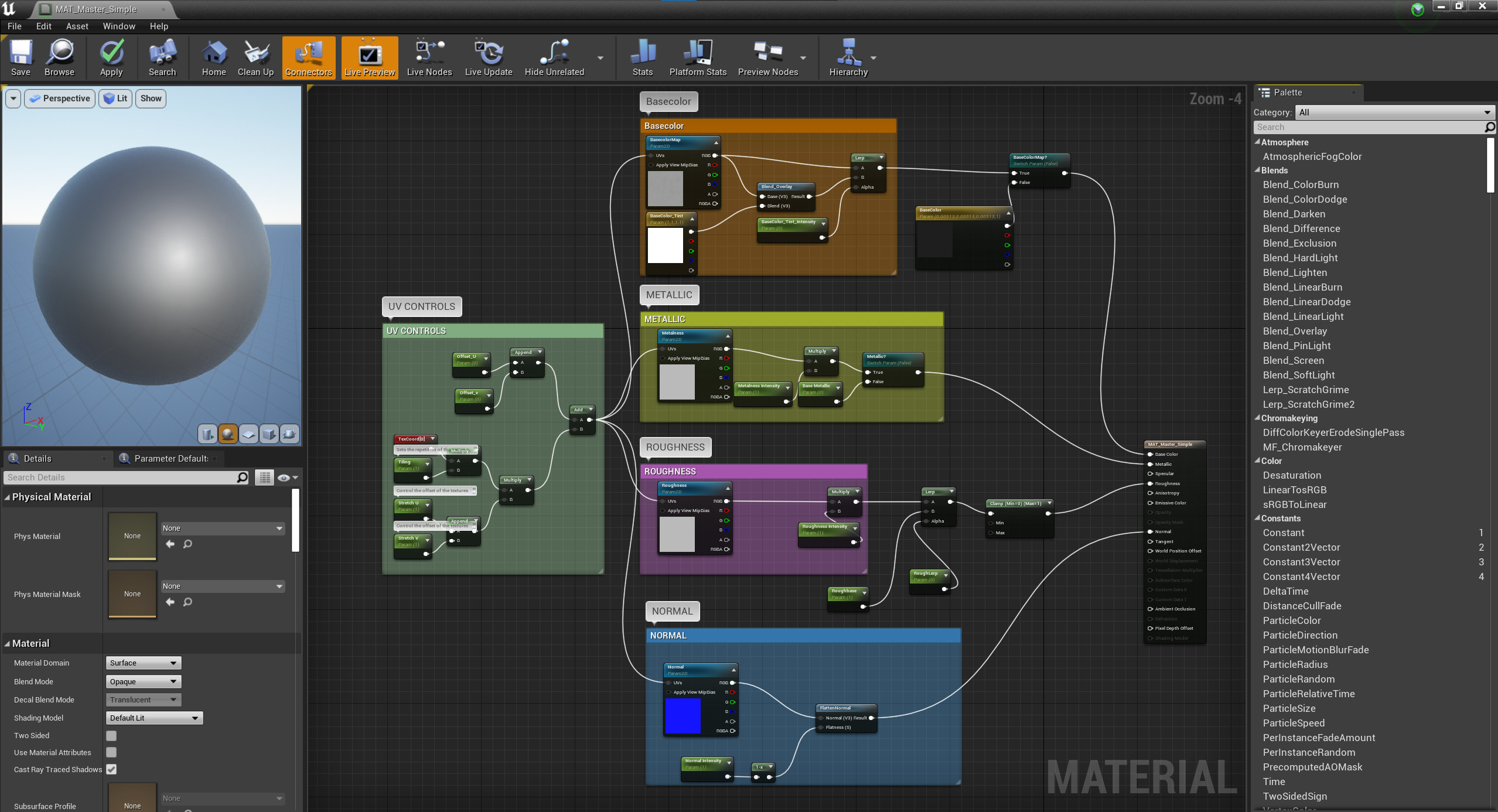Select plane preview mesh icon
The image size is (1498, 812).
tap(248, 434)
